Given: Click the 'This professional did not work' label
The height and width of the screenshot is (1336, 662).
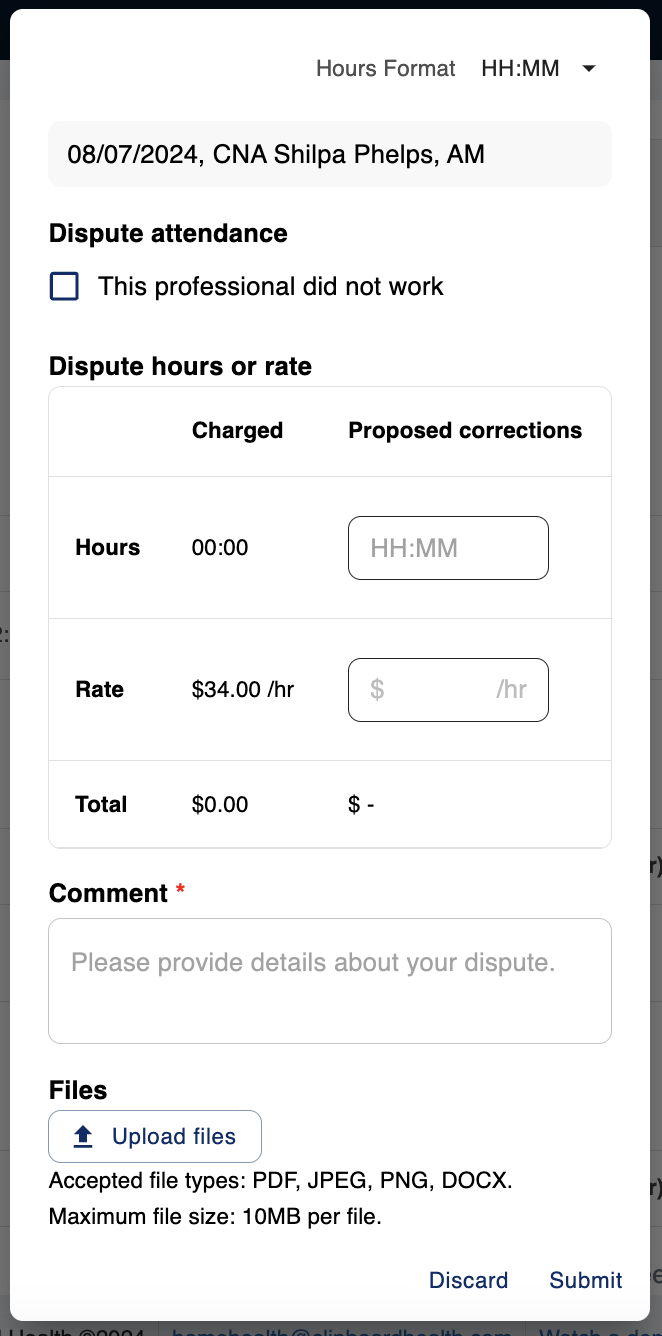Looking at the screenshot, I should 271,287.
